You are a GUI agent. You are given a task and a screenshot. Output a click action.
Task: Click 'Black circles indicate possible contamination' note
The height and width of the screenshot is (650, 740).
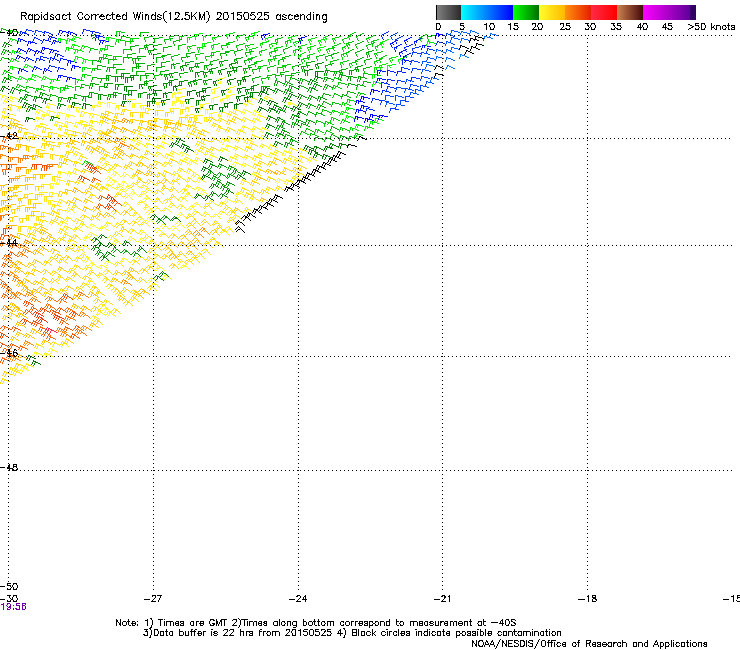456,633
